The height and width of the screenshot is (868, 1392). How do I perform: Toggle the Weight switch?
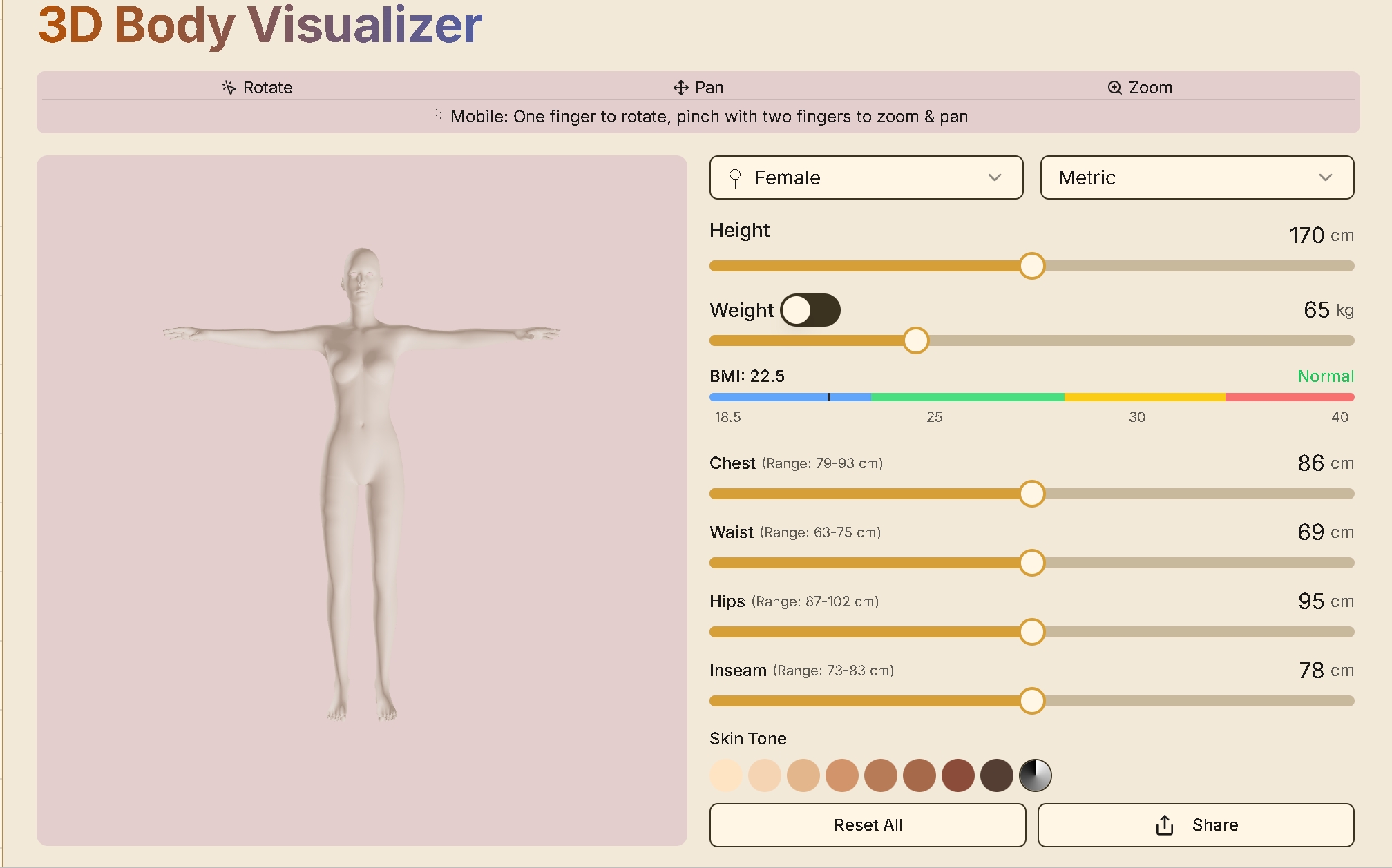(x=810, y=310)
